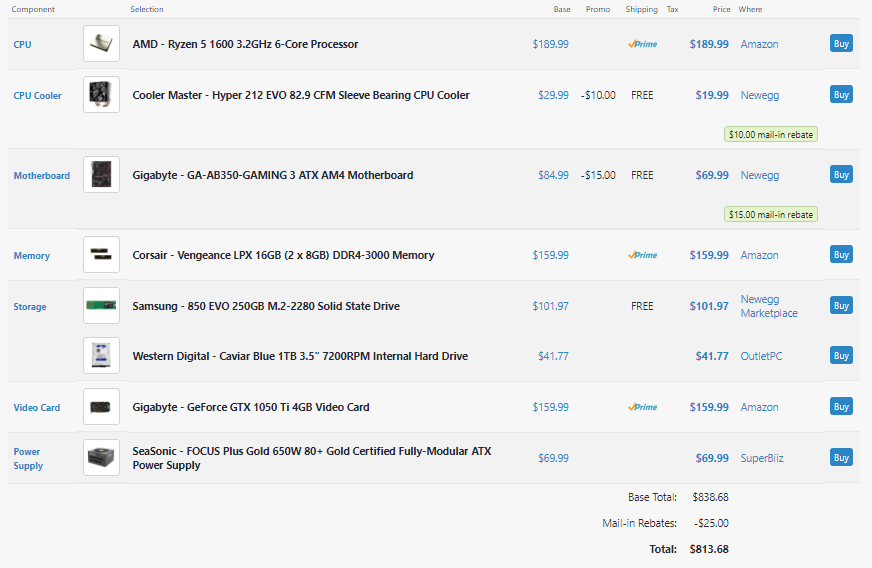This screenshot has width=872, height=568.
Task: Buy the Hyper 212 EVO cooler
Action: click(x=841, y=95)
